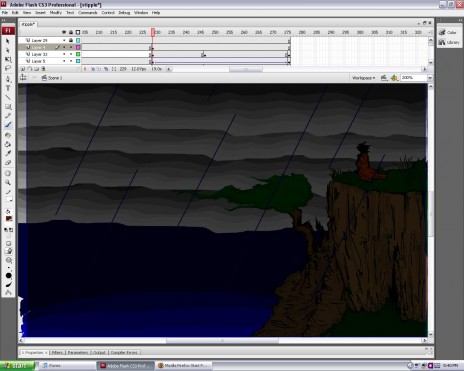
Task: Click the red playhead at frame 229
Action: point(153,32)
